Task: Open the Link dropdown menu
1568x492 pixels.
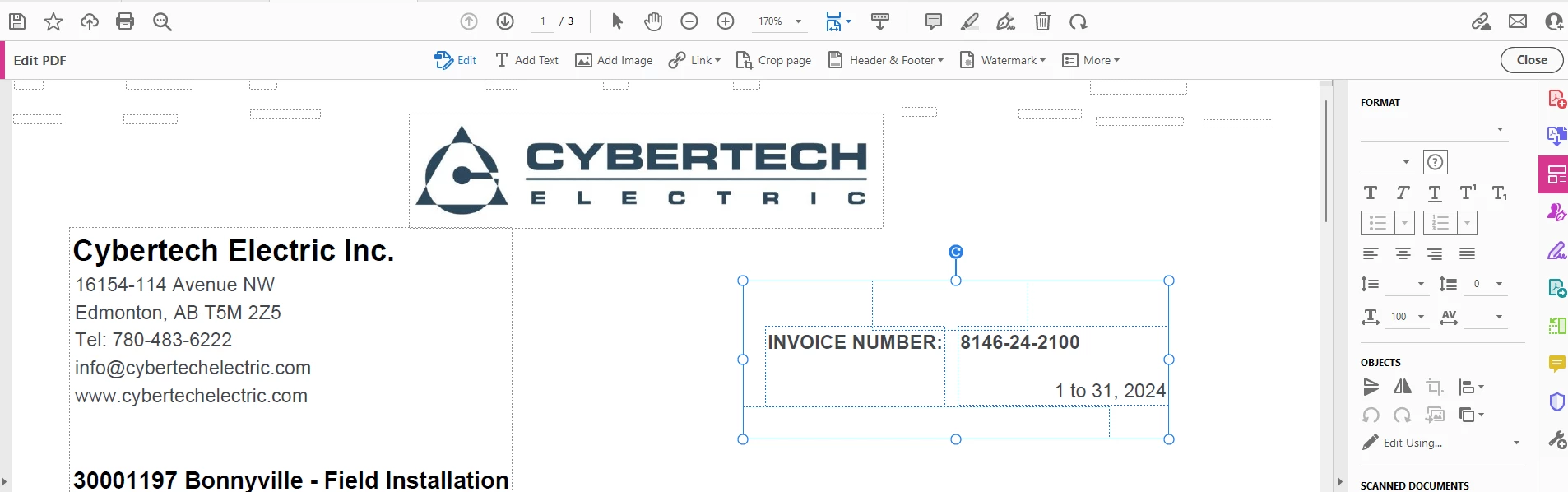Action: [x=694, y=60]
